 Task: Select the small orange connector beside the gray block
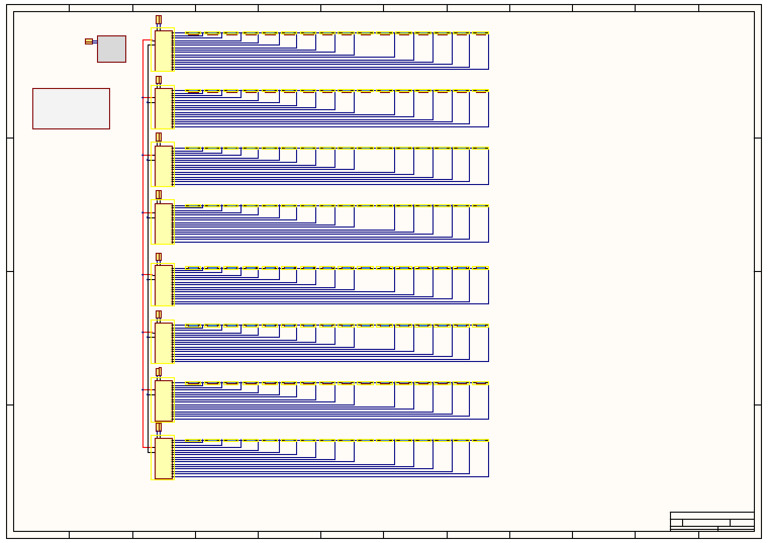point(89,42)
